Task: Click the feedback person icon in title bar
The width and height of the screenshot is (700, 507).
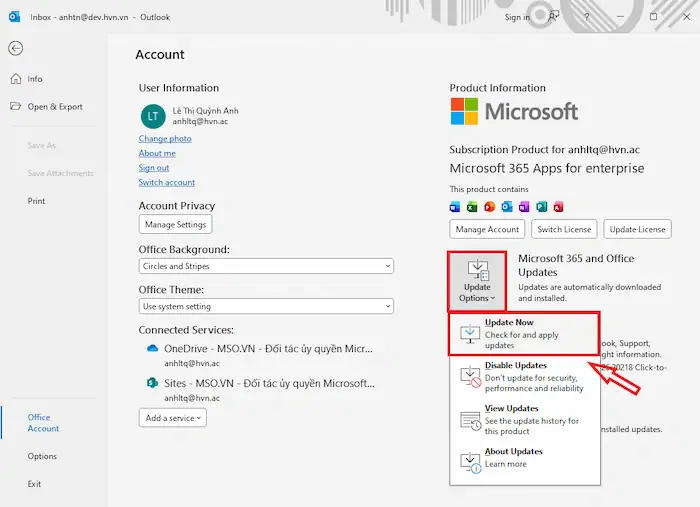Action: [553, 17]
